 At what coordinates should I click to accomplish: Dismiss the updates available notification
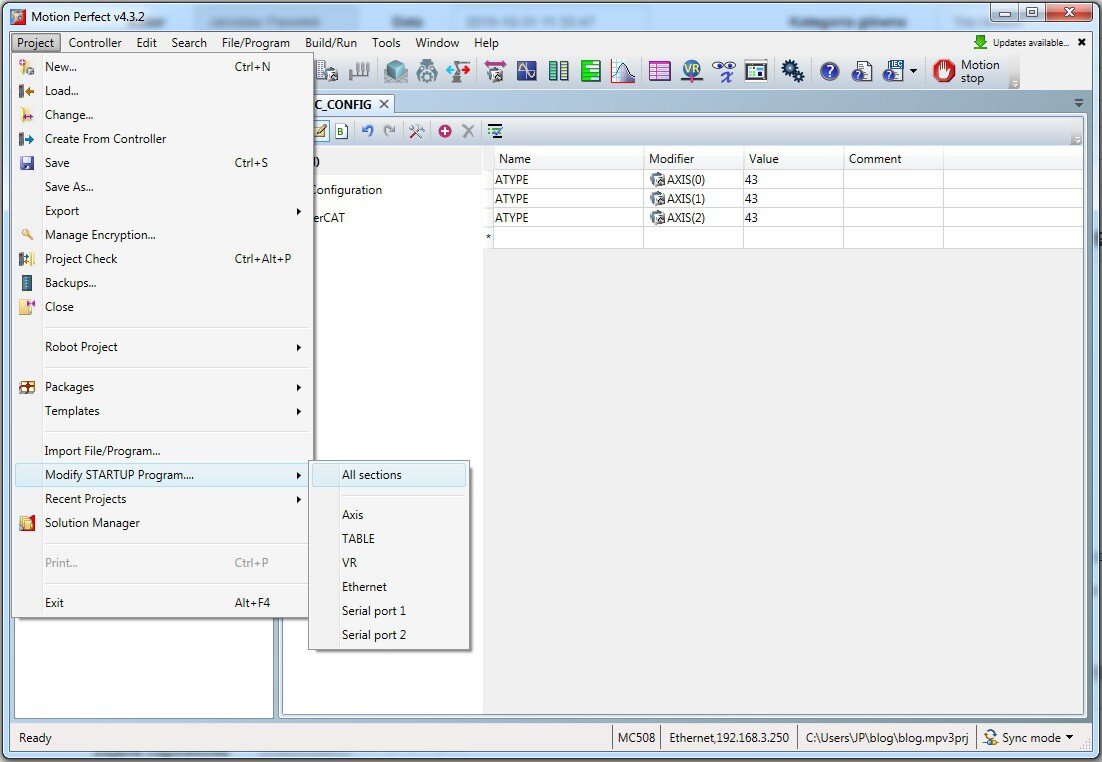(x=1082, y=42)
